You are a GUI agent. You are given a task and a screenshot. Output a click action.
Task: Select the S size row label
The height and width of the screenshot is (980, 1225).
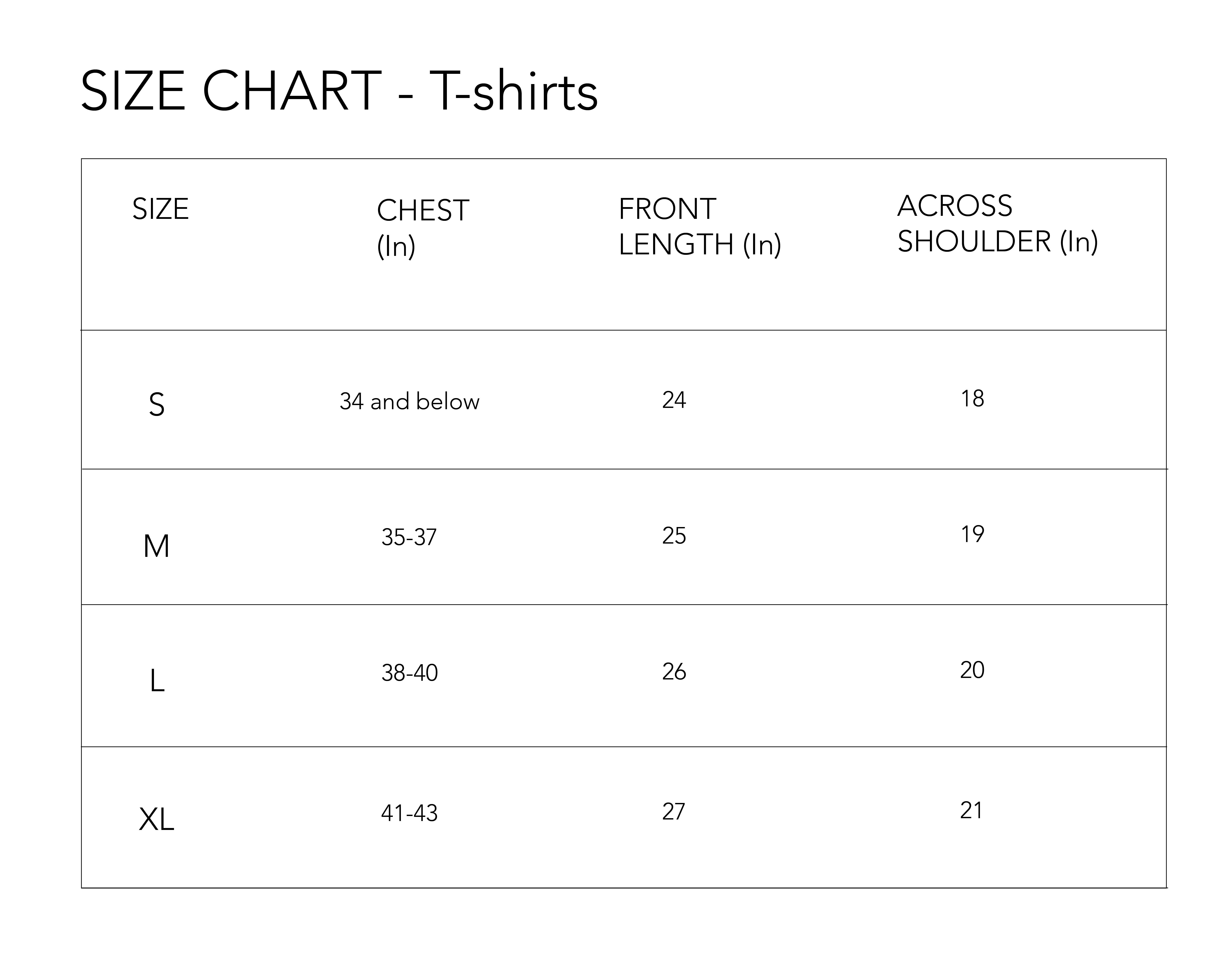[x=157, y=405]
